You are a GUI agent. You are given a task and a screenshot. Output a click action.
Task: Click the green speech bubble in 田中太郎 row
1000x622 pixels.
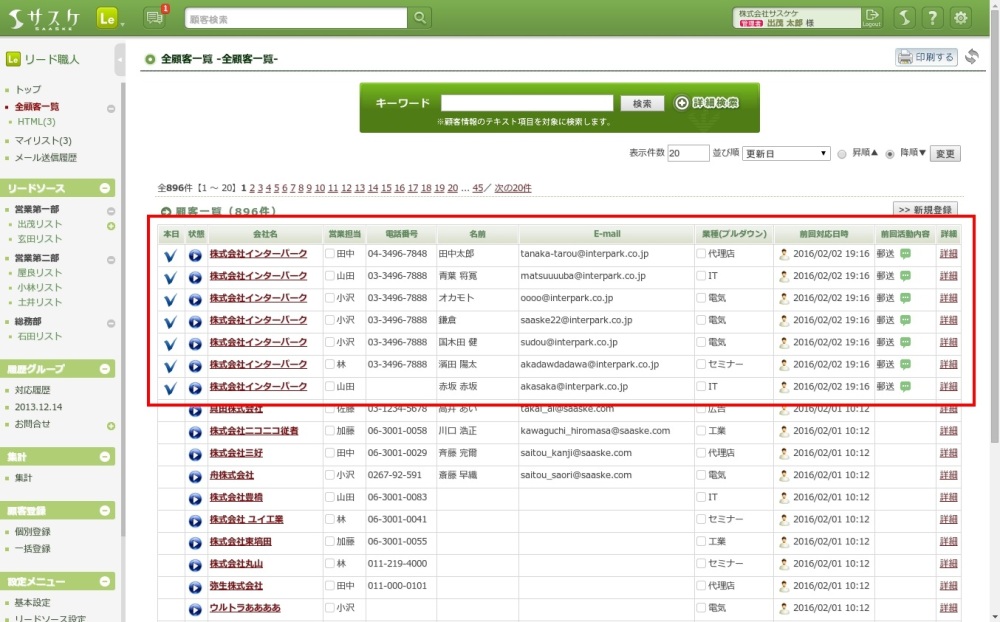tap(905, 254)
